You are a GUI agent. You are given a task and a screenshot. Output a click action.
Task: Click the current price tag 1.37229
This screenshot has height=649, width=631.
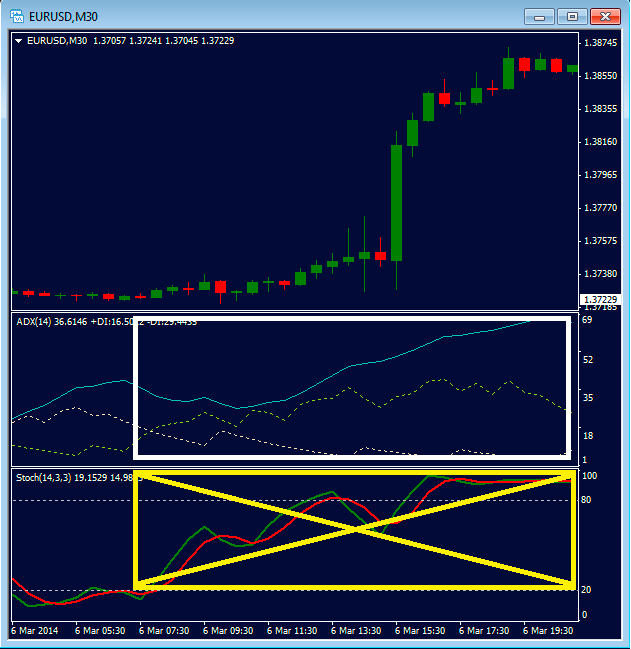(599, 300)
